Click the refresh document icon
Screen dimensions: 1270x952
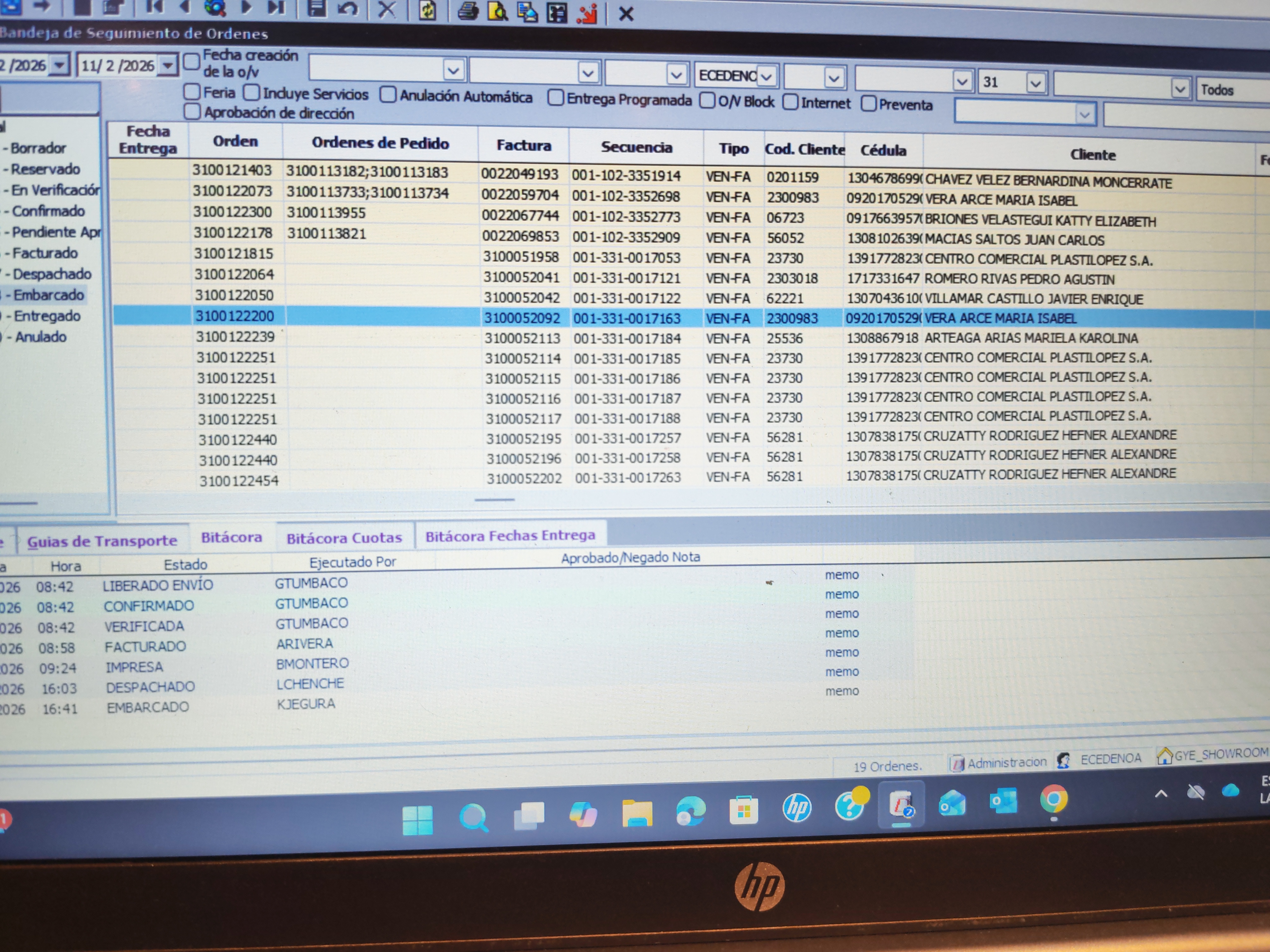click(427, 10)
